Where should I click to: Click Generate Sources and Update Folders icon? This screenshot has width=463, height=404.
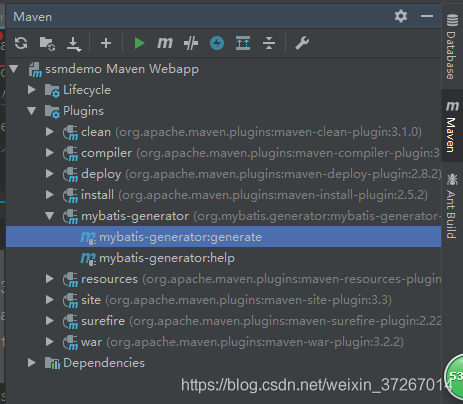click(47, 43)
